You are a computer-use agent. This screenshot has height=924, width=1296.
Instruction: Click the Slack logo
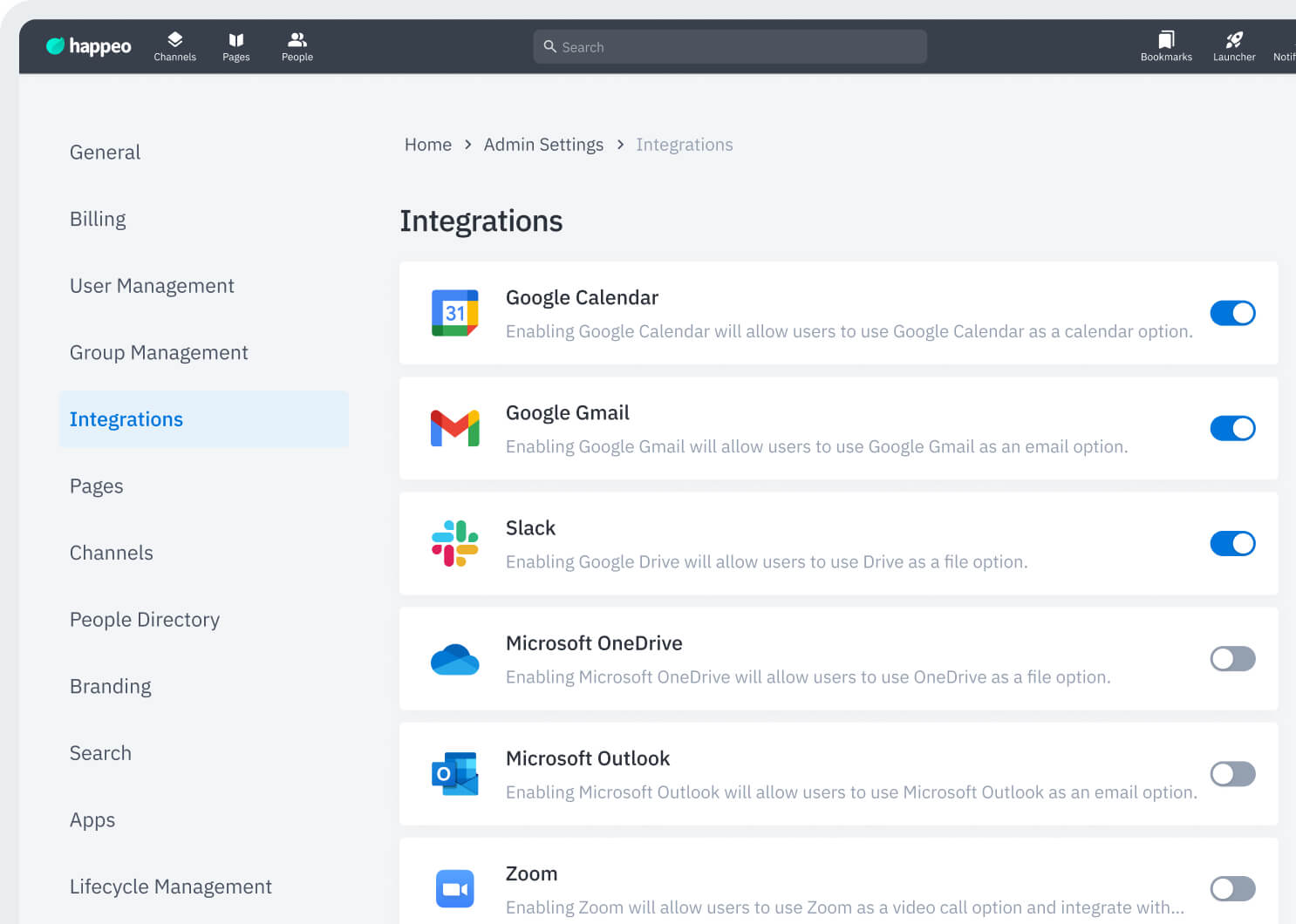pyautogui.click(x=454, y=543)
